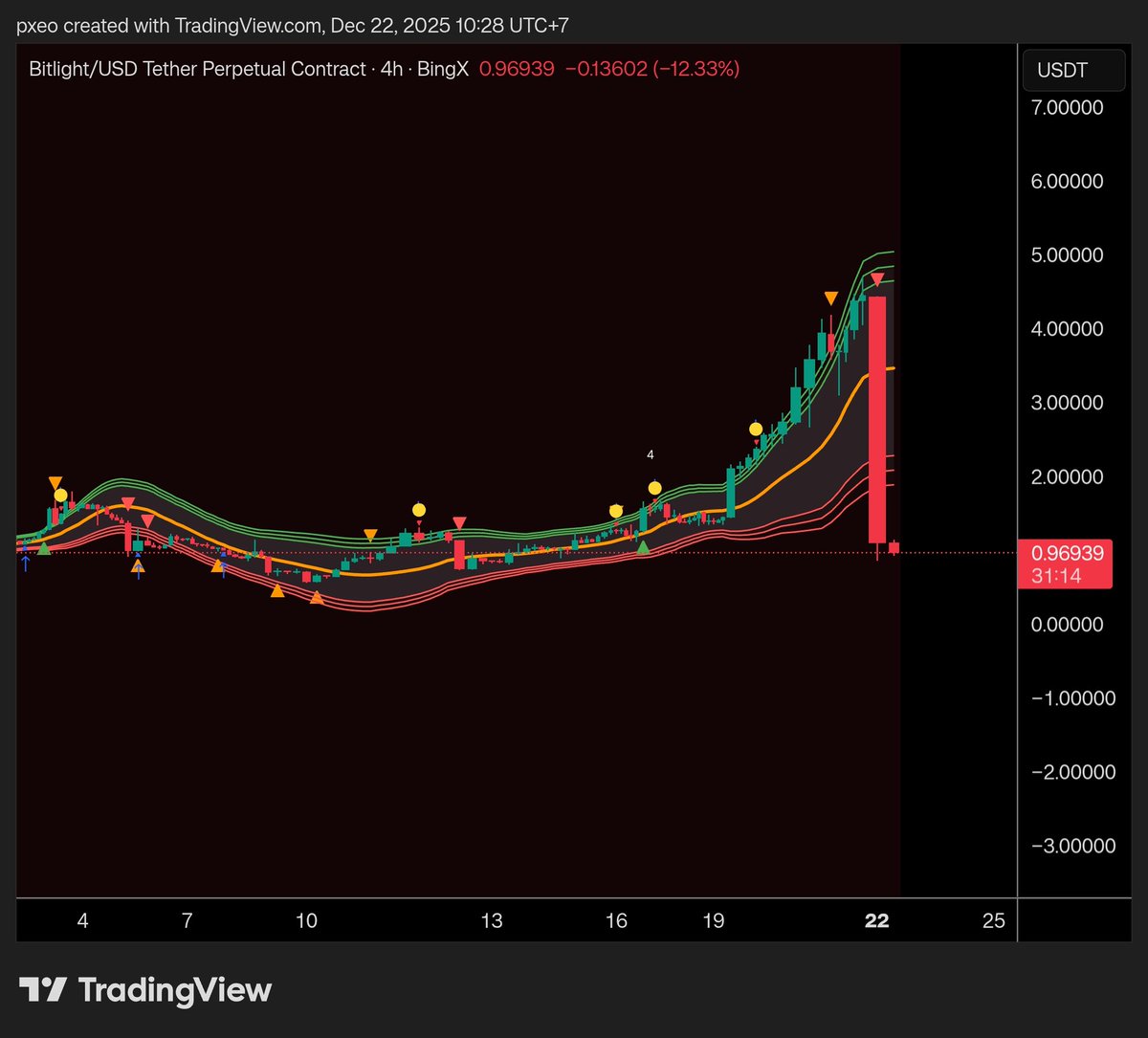The image size is (1148, 1038).
Task: Select the yellow circle marker between dates 10 and 13
Action: pyautogui.click(x=419, y=509)
